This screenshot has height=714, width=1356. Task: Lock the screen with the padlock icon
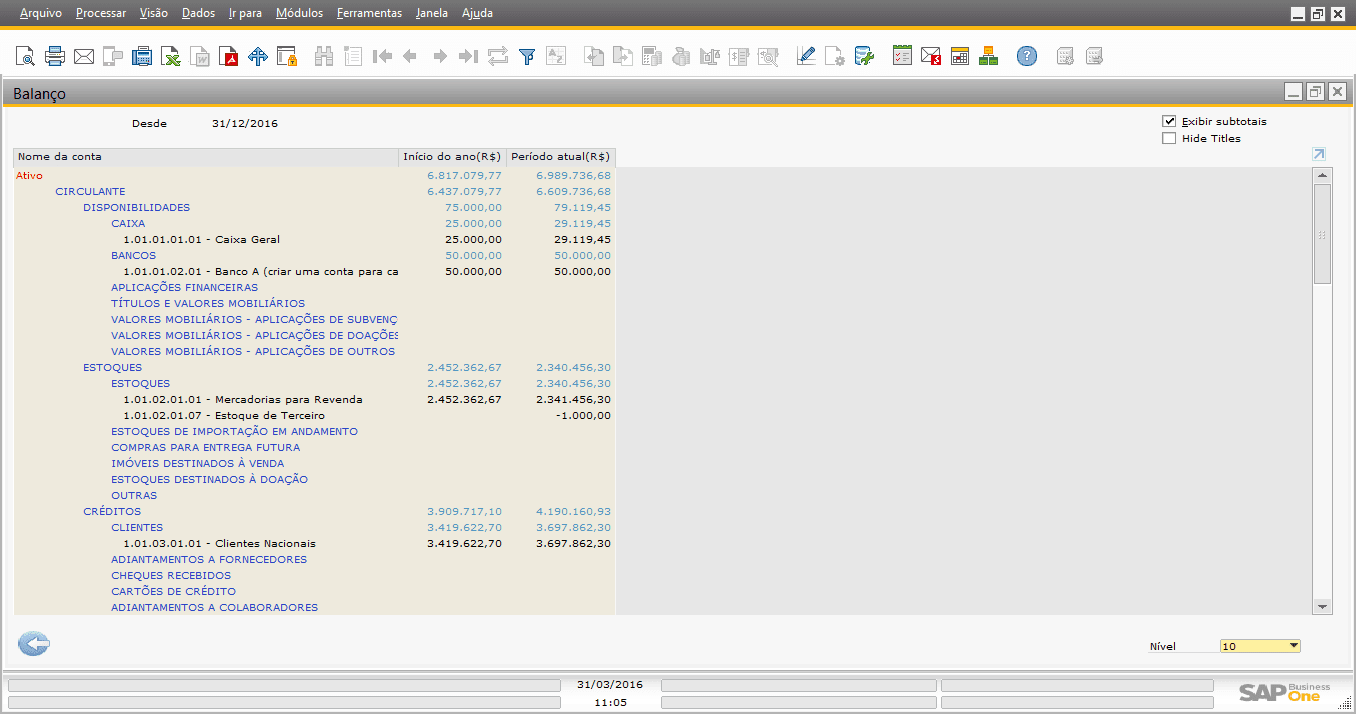[x=288, y=56]
